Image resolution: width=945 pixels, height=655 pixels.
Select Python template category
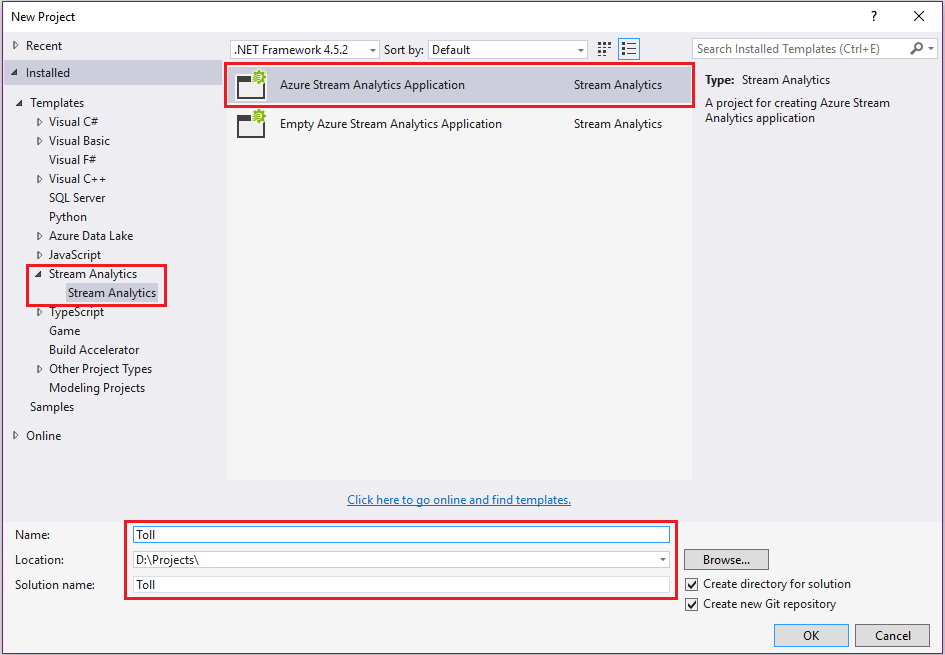pyautogui.click(x=68, y=217)
